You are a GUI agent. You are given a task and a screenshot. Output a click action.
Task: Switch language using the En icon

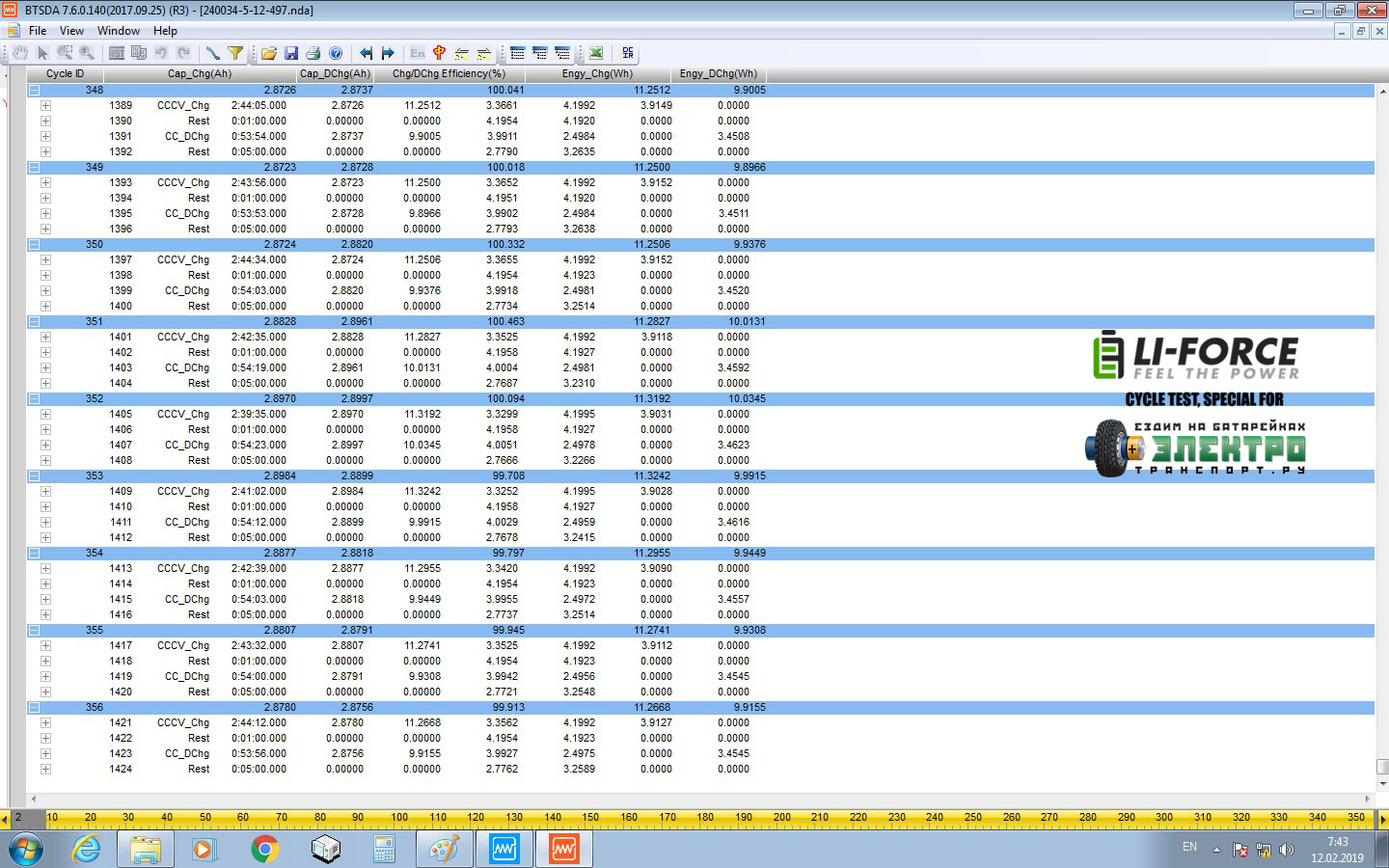(x=418, y=53)
